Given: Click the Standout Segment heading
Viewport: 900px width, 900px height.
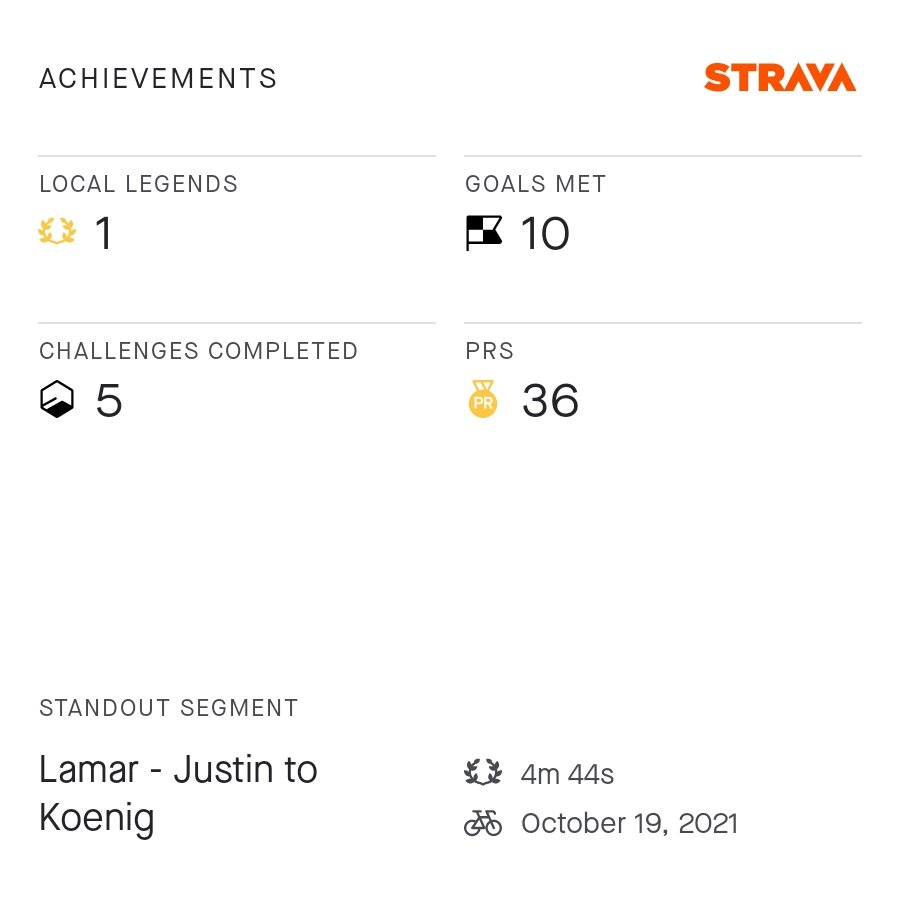Looking at the screenshot, I should click(x=168, y=709).
